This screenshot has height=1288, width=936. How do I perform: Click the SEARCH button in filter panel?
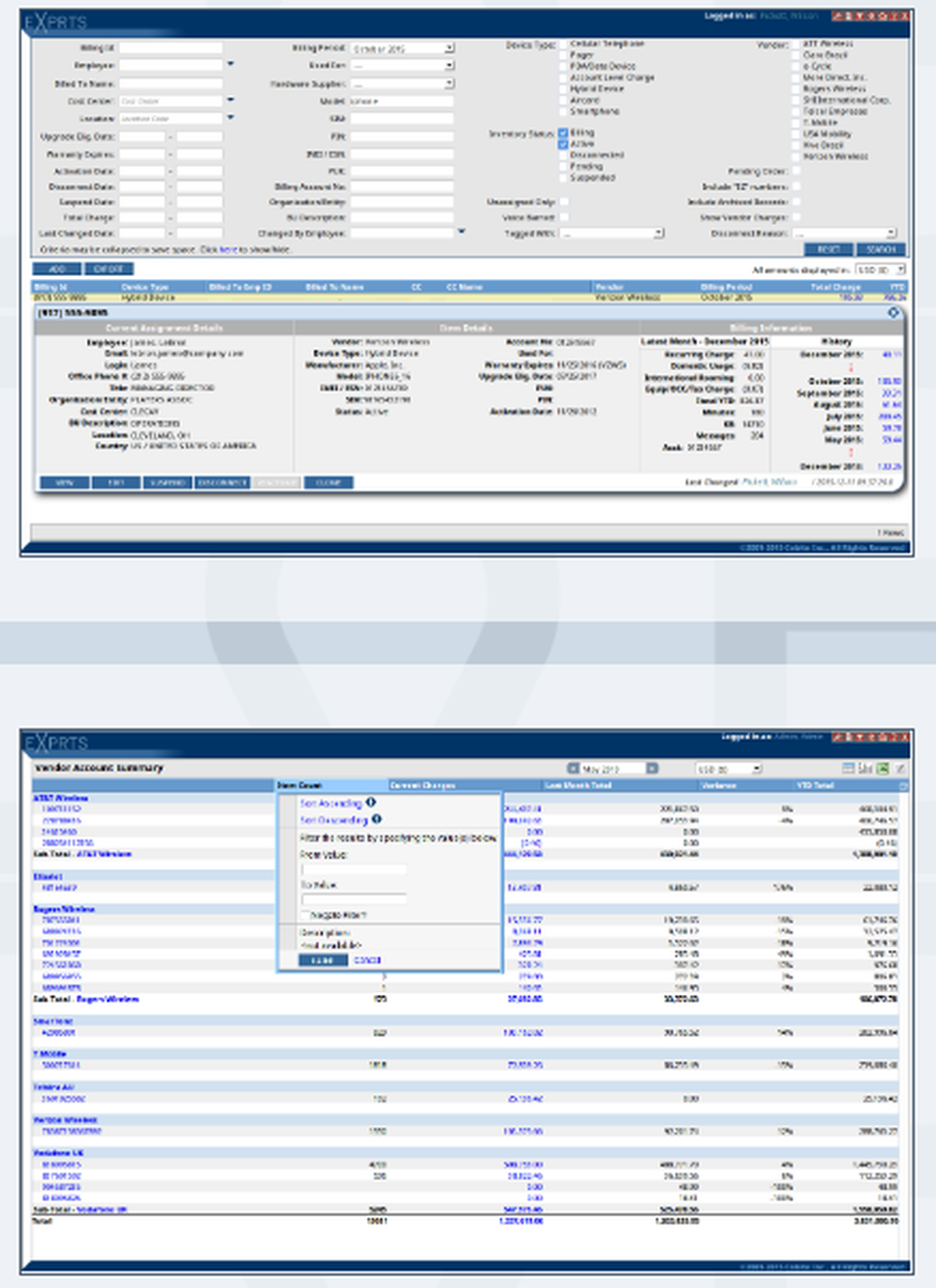881,250
